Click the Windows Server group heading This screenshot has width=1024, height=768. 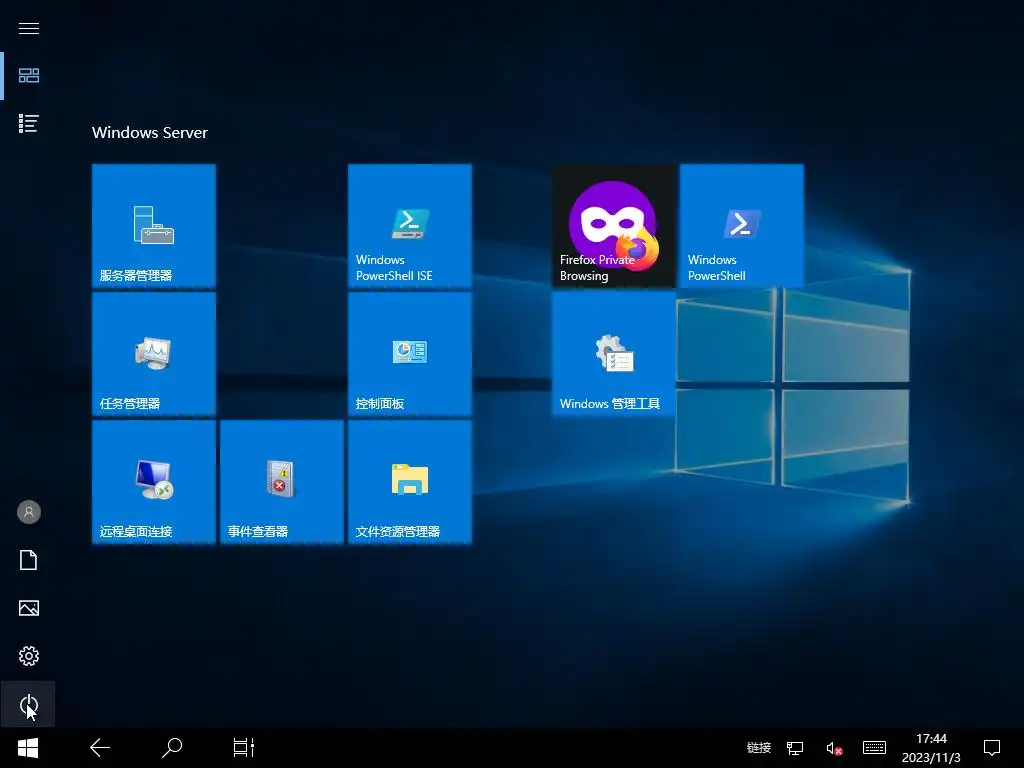click(150, 133)
